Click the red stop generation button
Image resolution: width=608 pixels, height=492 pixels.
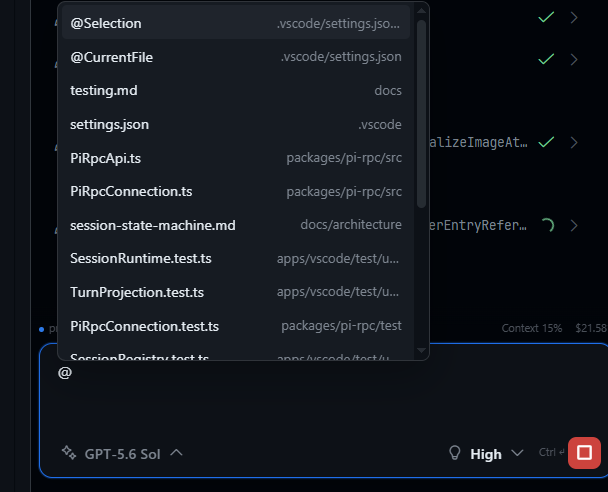pos(584,453)
